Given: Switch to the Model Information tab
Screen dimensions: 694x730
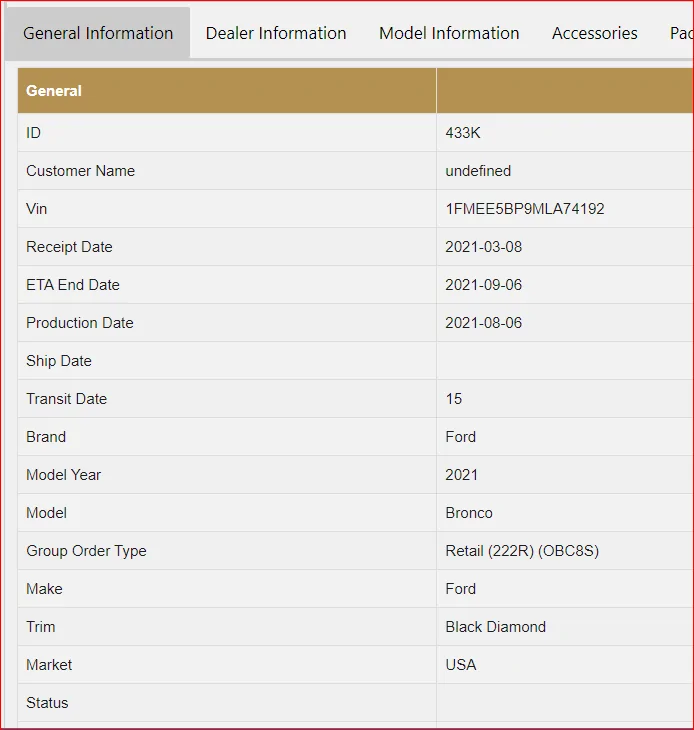Looking at the screenshot, I should coord(449,33).
